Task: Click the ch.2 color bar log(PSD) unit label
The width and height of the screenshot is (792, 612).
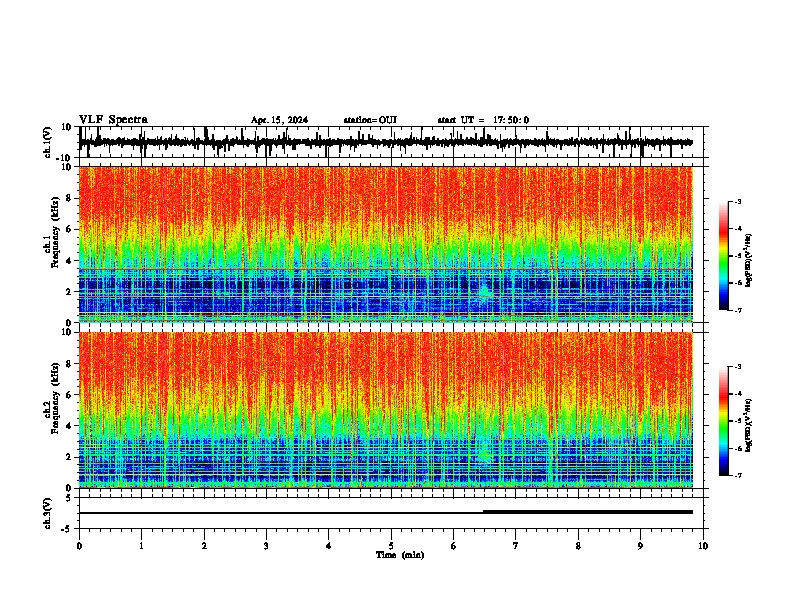Action: [749, 425]
